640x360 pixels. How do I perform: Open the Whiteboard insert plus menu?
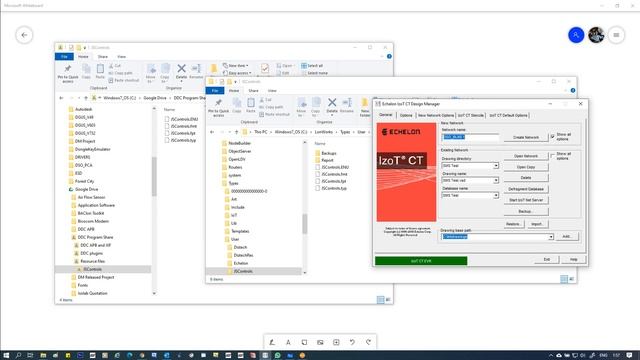pyautogui.click(x=336, y=342)
